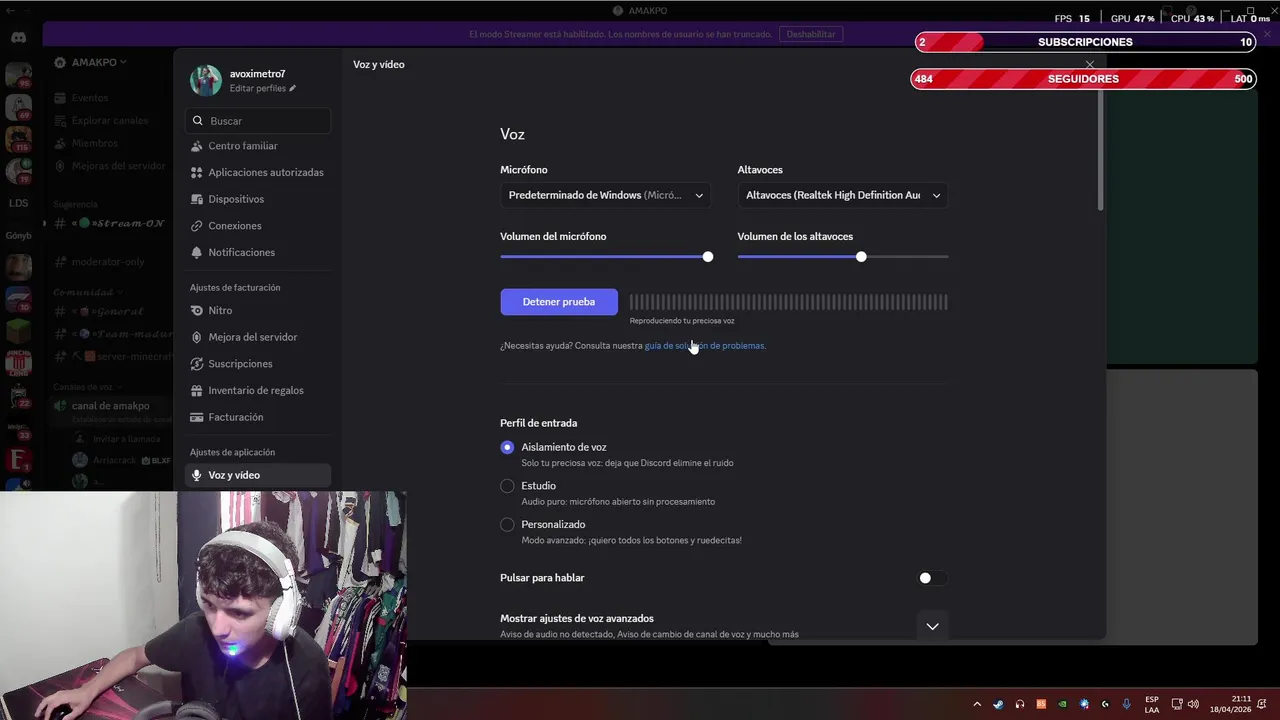Screen dimensions: 1280x720
Task: Open the system volume tray icon
Action: pos(1193,704)
